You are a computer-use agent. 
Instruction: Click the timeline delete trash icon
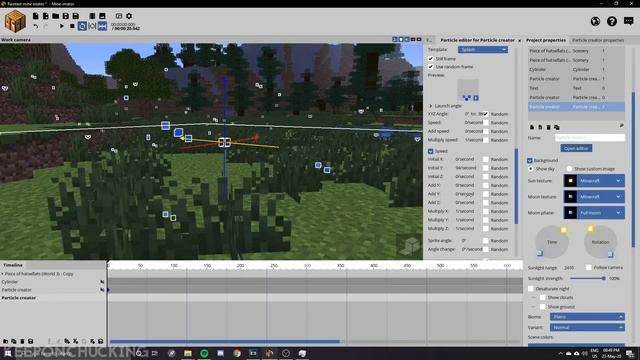pos(22,341)
